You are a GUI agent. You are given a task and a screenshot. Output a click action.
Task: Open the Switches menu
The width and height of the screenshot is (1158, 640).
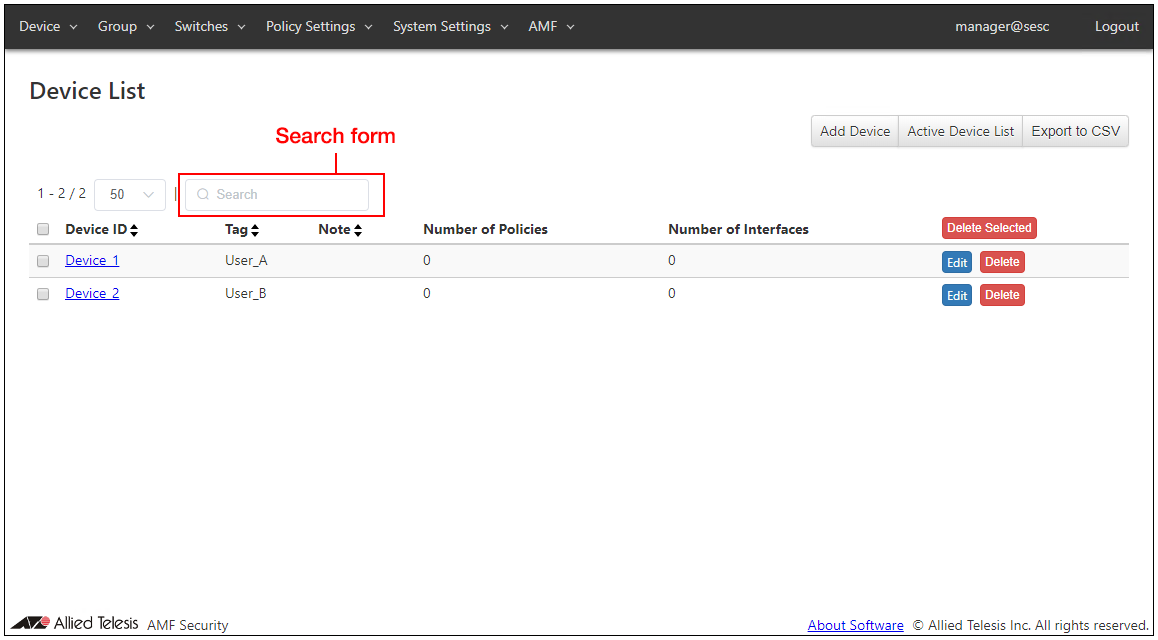pyautogui.click(x=210, y=27)
